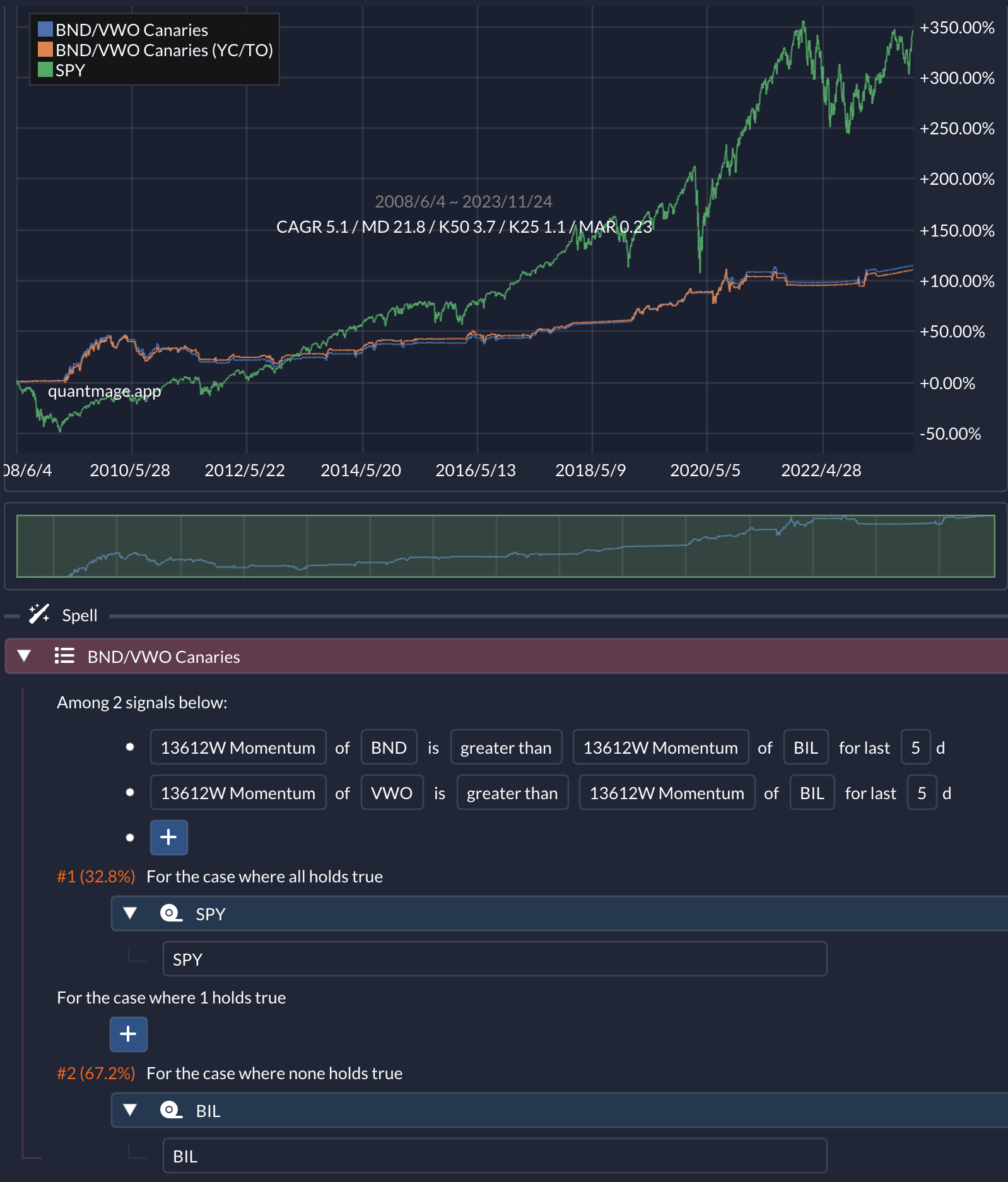Edit the 5-day window in BND row

pos(915,747)
